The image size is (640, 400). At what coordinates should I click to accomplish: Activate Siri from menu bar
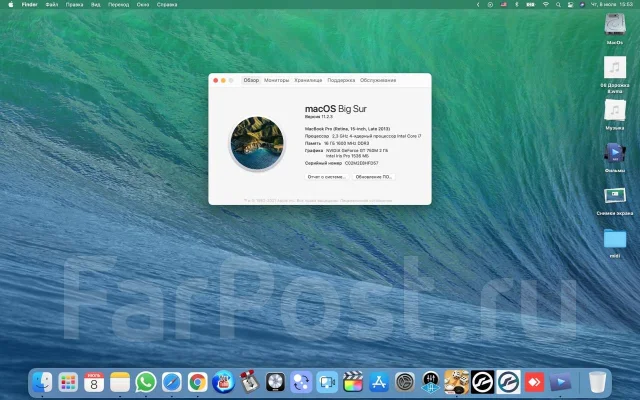582,4
